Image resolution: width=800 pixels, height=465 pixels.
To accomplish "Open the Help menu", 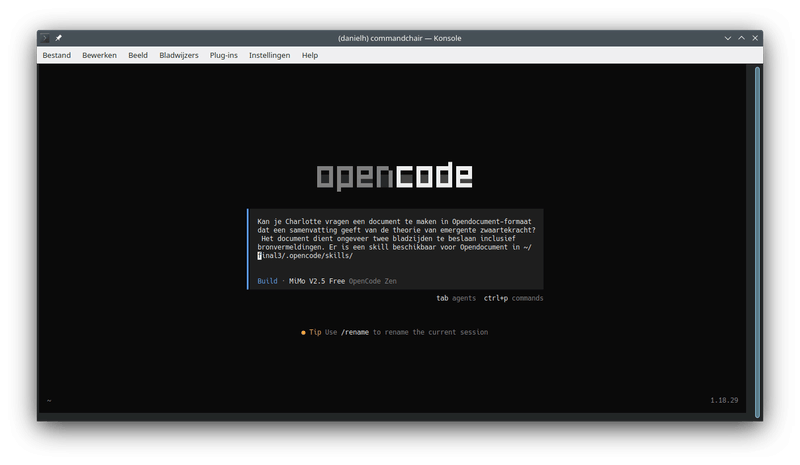I will click(310, 55).
